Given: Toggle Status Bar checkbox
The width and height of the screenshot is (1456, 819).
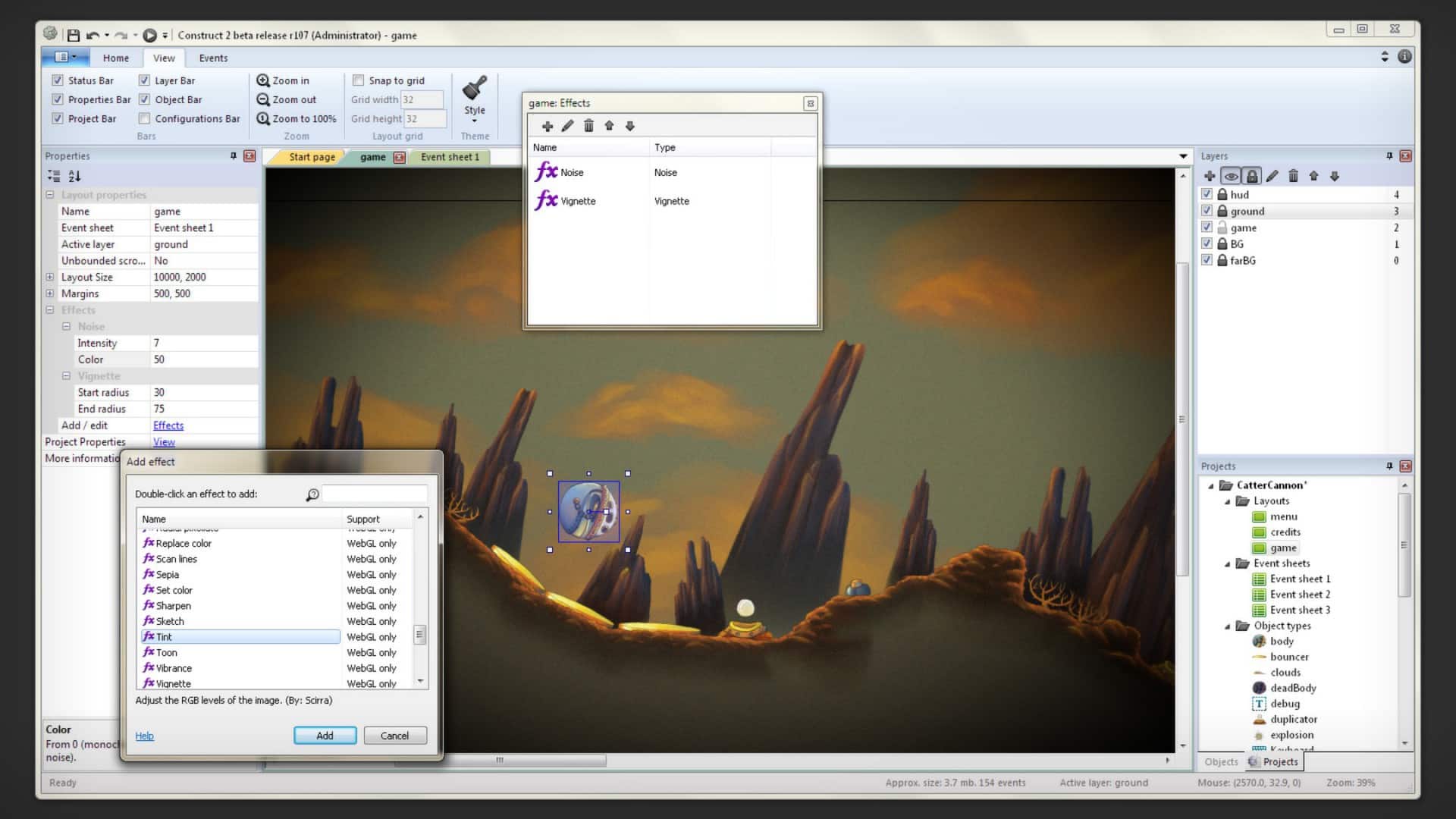Looking at the screenshot, I should tap(58, 80).
